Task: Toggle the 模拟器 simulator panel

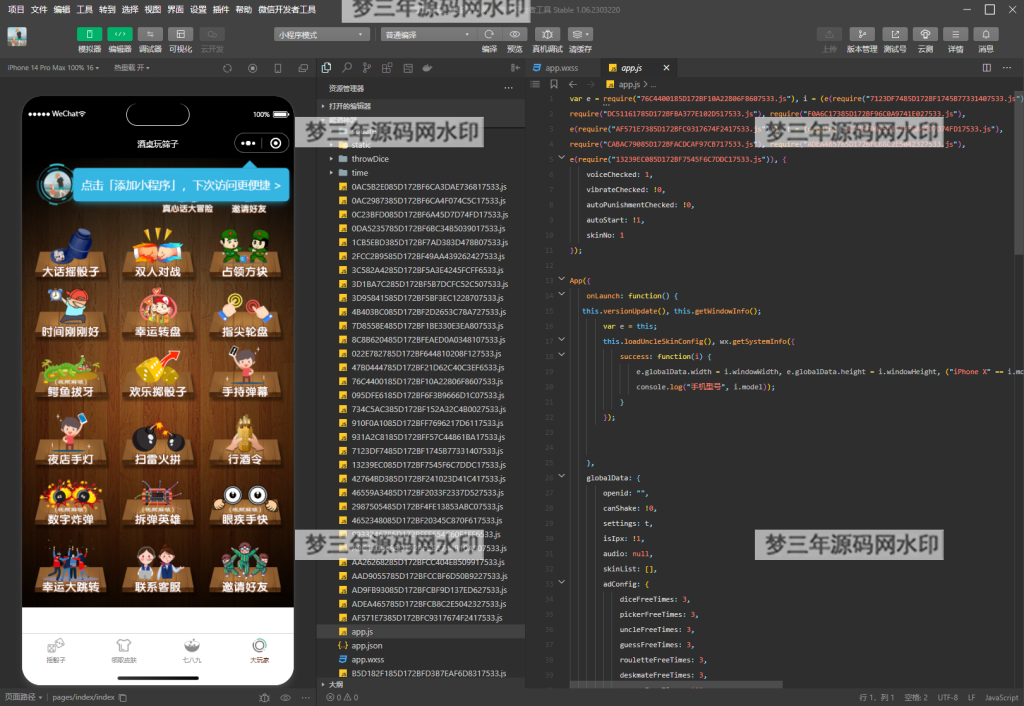Action: [x=89, y=35]
